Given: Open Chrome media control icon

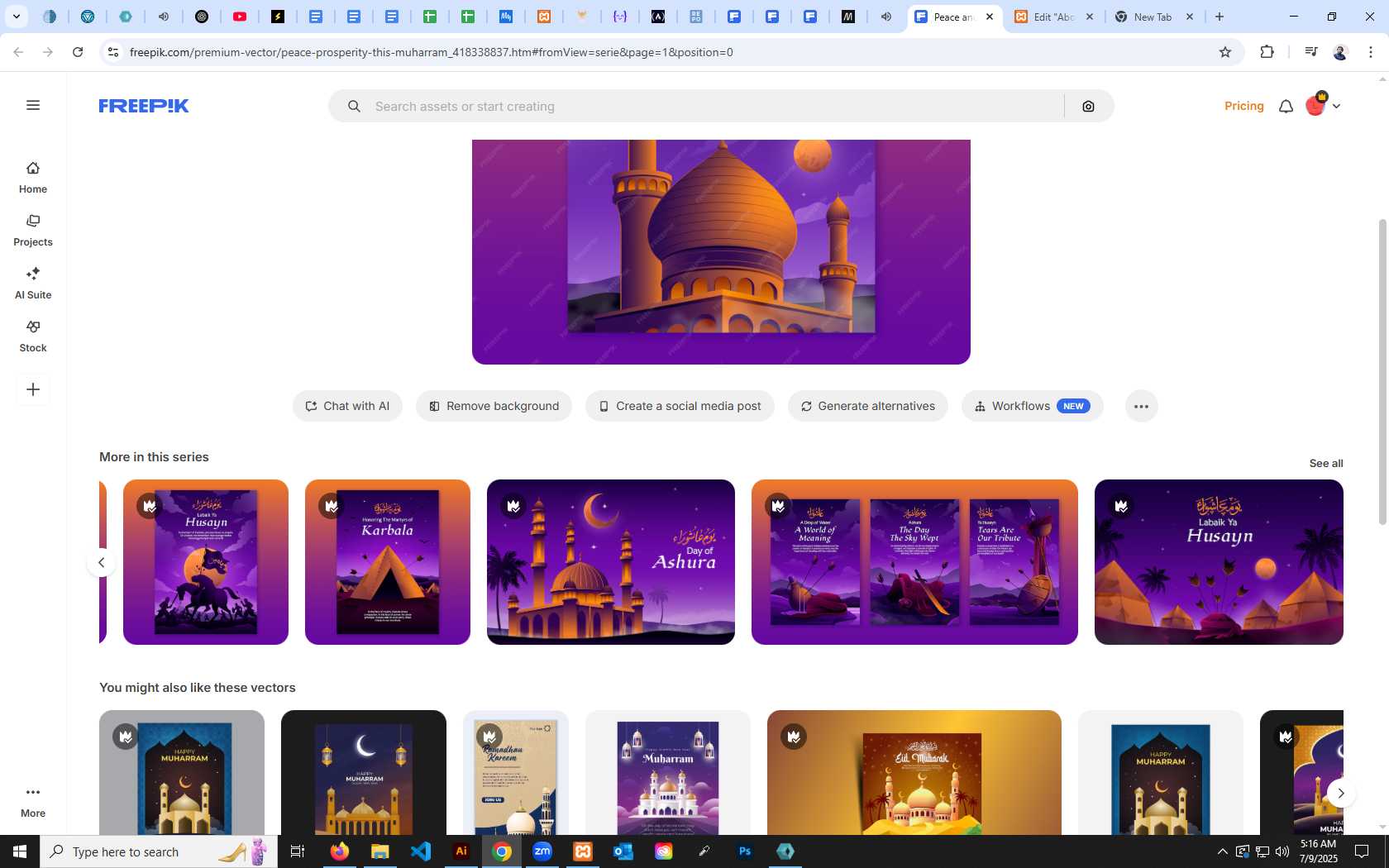Looking at the screenshot, I should (x=1310, y=52).
